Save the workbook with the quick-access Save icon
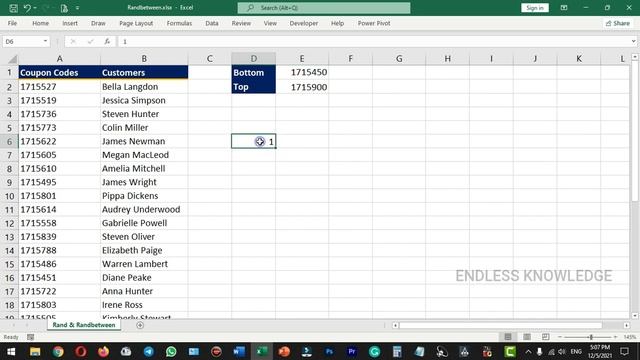Image resolution: width=640 pixels, height=360 pixels. click(x=13, y=8)
